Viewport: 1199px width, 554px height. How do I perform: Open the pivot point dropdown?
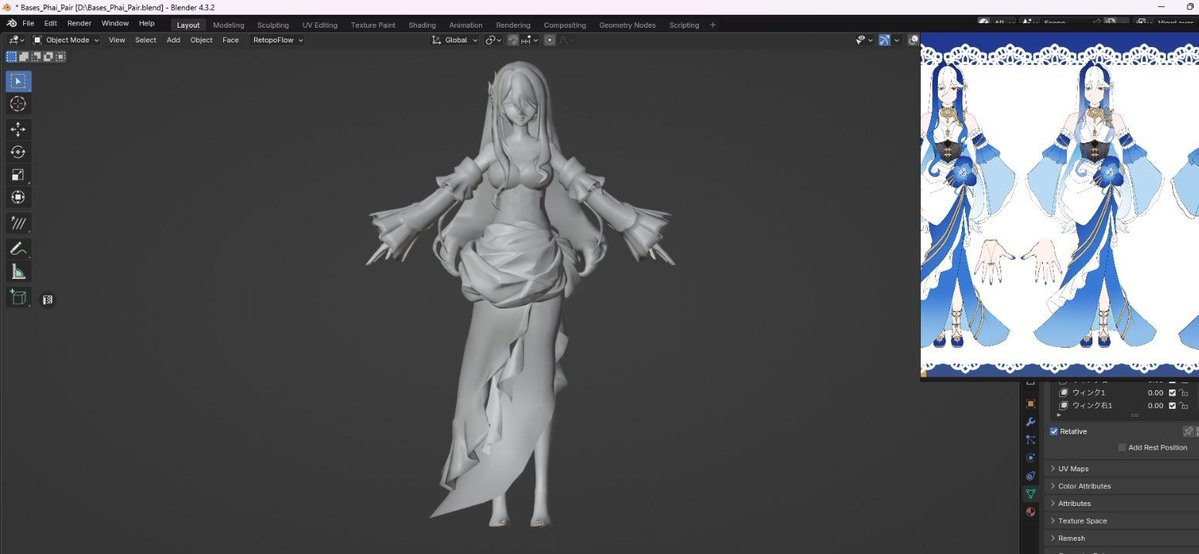click(x=492, y=40)
